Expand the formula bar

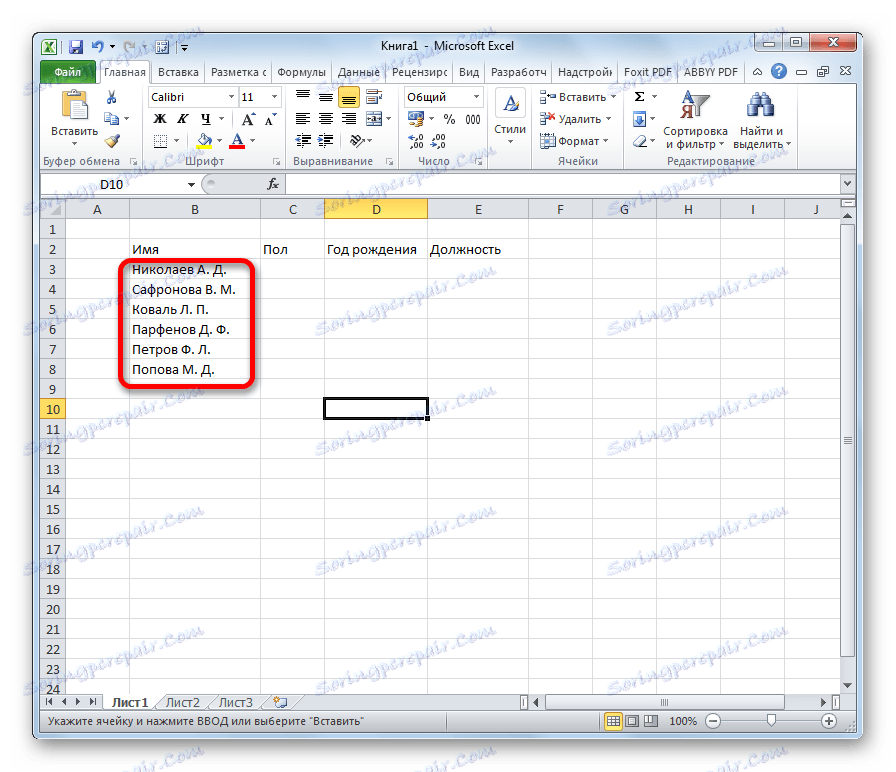click(x=847, y=184)
